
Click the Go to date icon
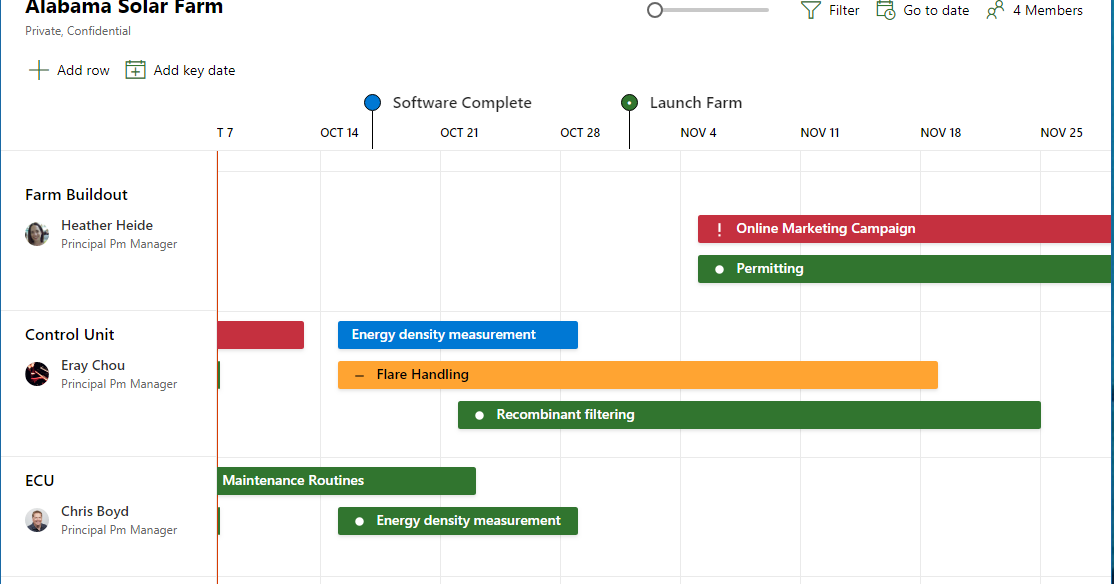point(886,10)
